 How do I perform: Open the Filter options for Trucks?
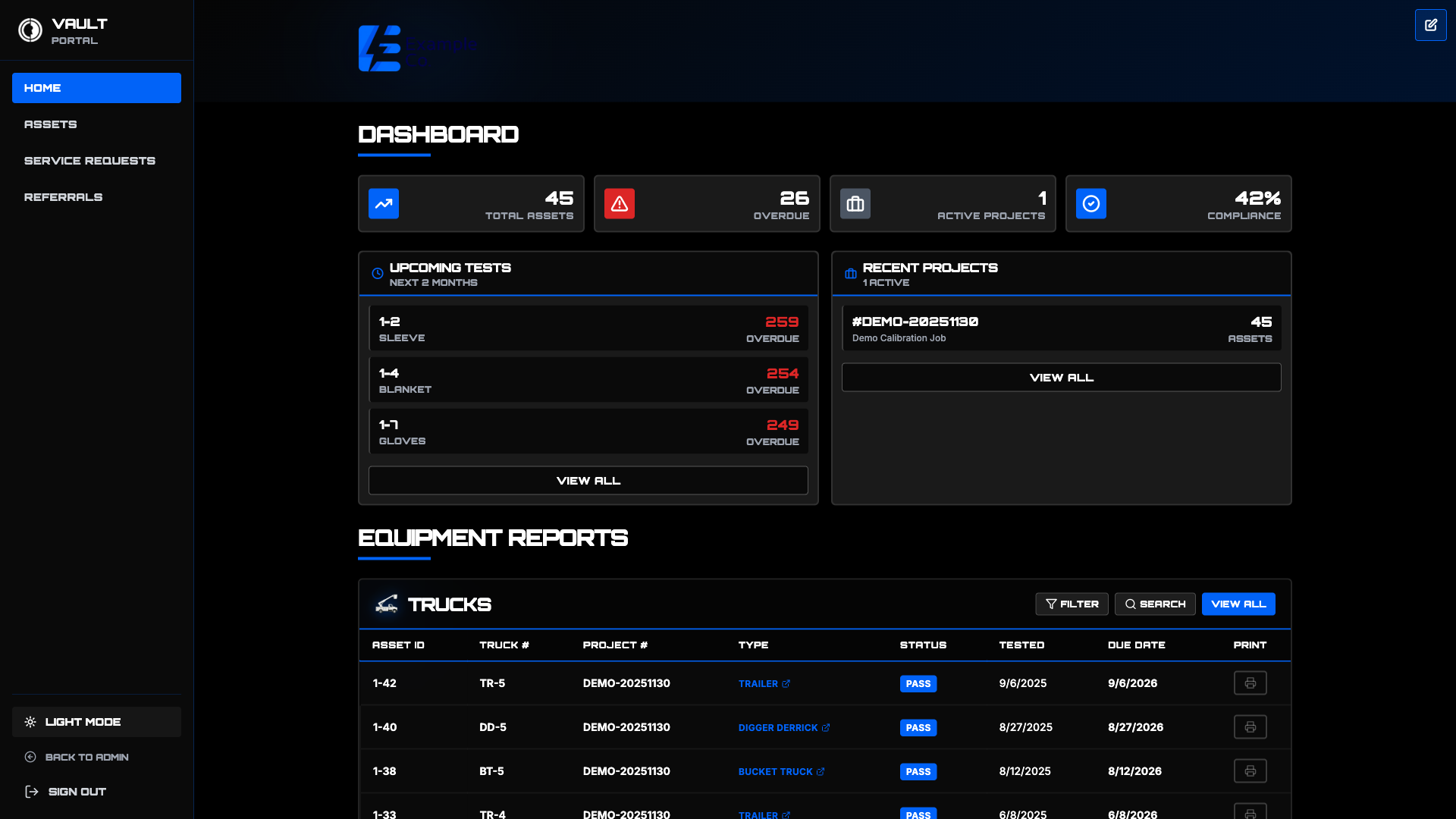(1072, 604)
